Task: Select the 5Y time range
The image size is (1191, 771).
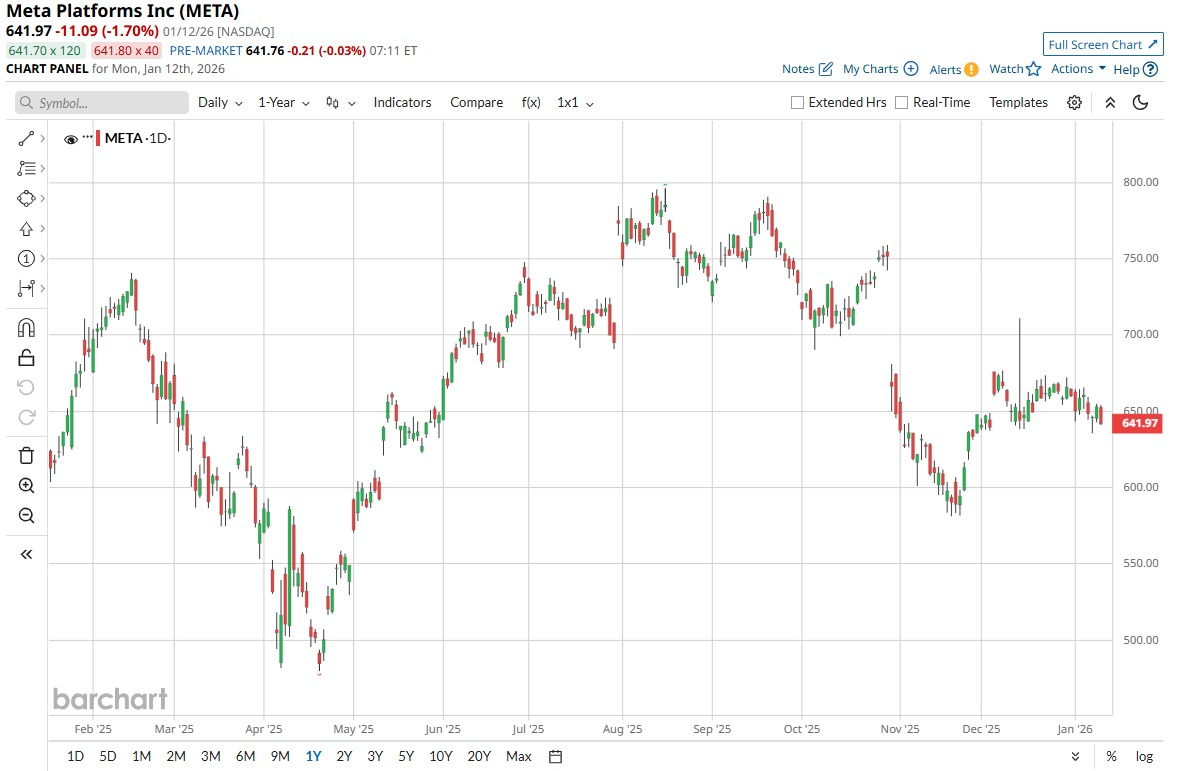Action: point(406,757)
